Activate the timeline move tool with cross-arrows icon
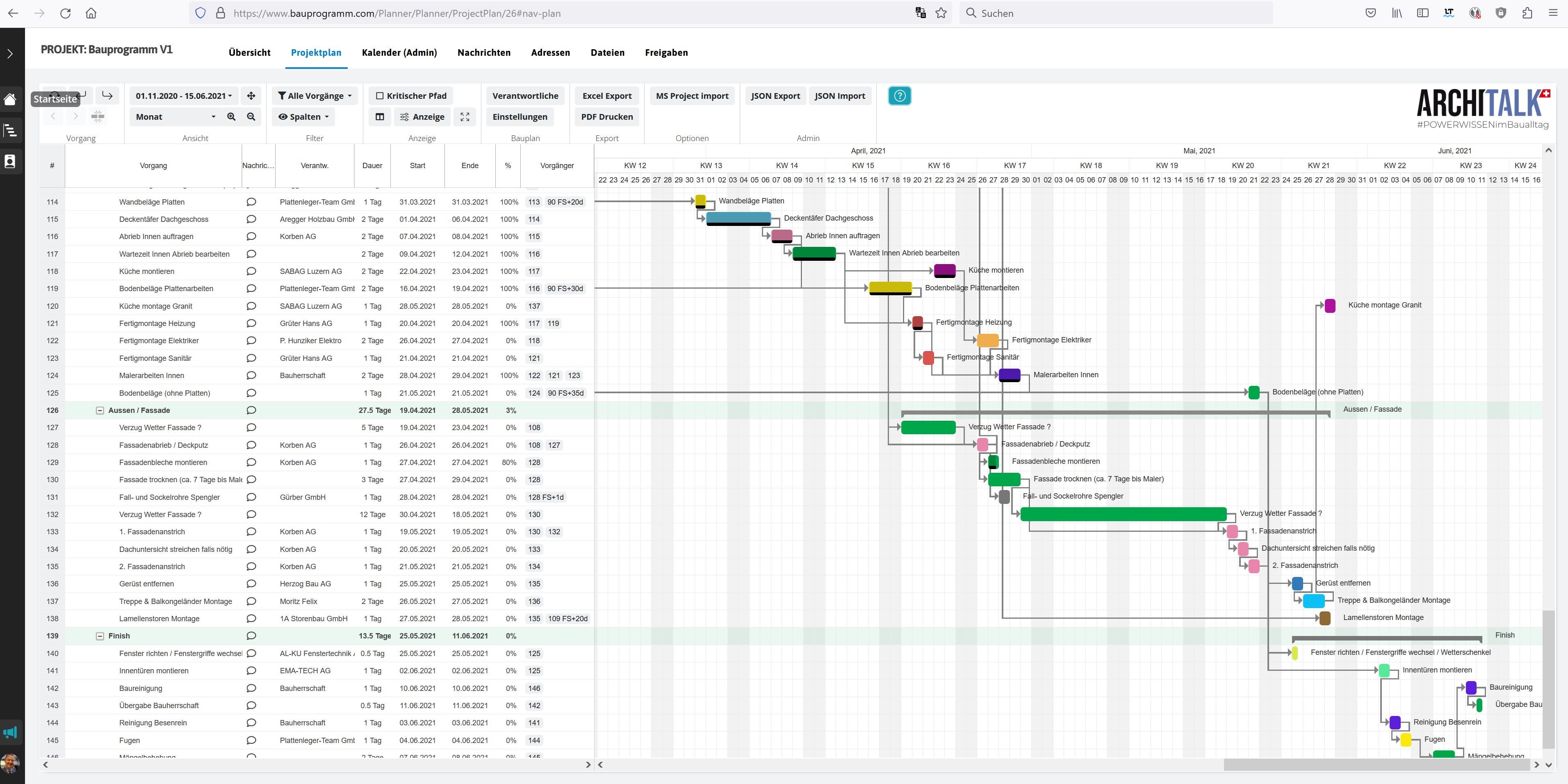 250,96
